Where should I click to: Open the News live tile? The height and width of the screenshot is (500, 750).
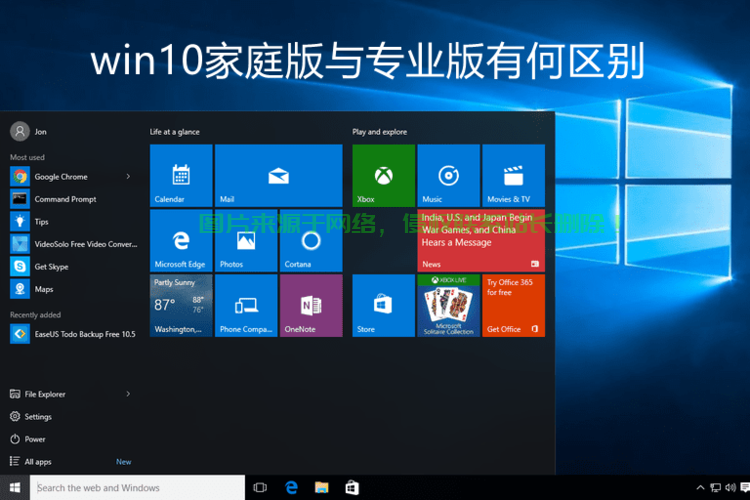[x=481, y=241]
